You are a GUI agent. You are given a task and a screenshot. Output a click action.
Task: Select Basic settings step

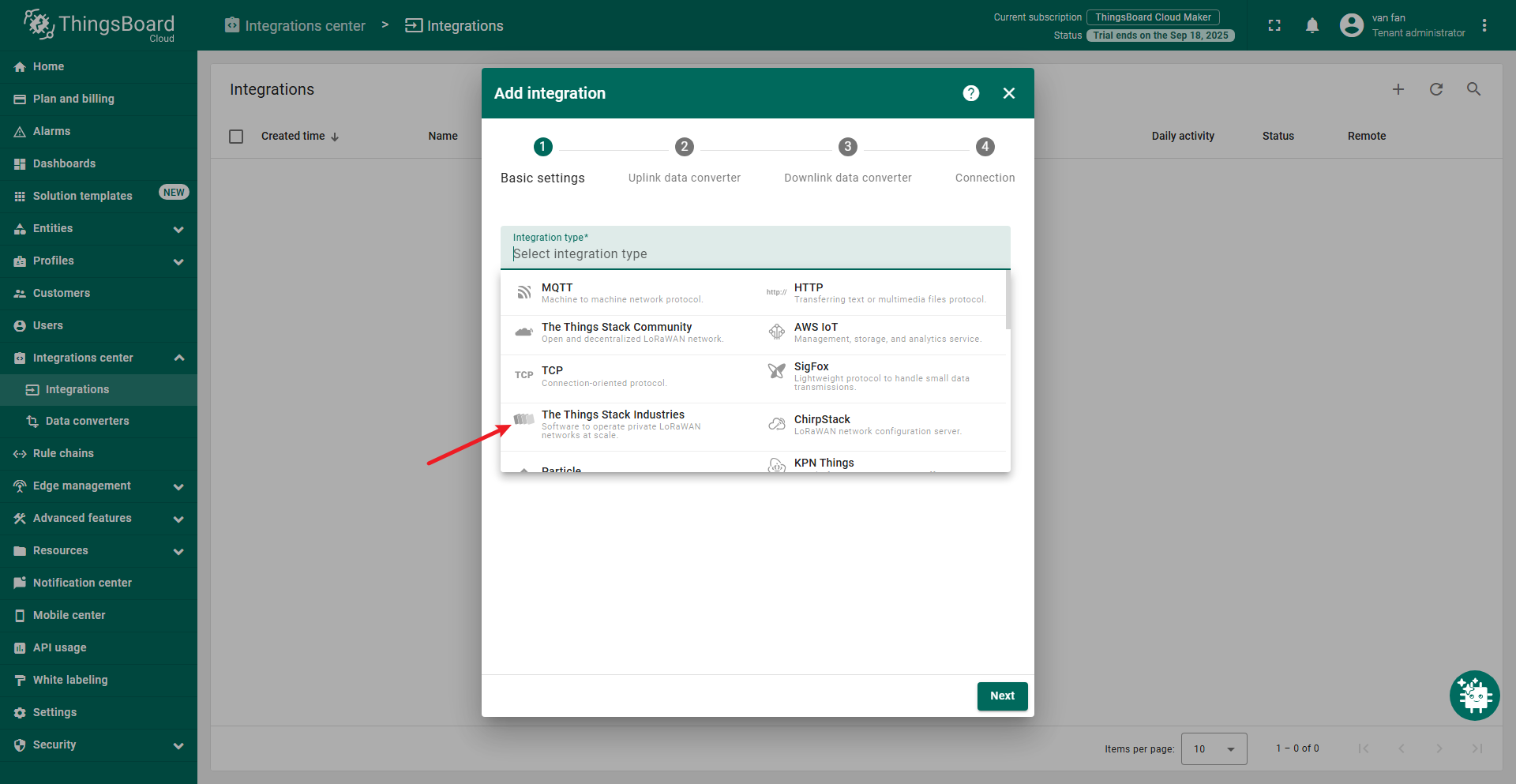click(542, 161)
